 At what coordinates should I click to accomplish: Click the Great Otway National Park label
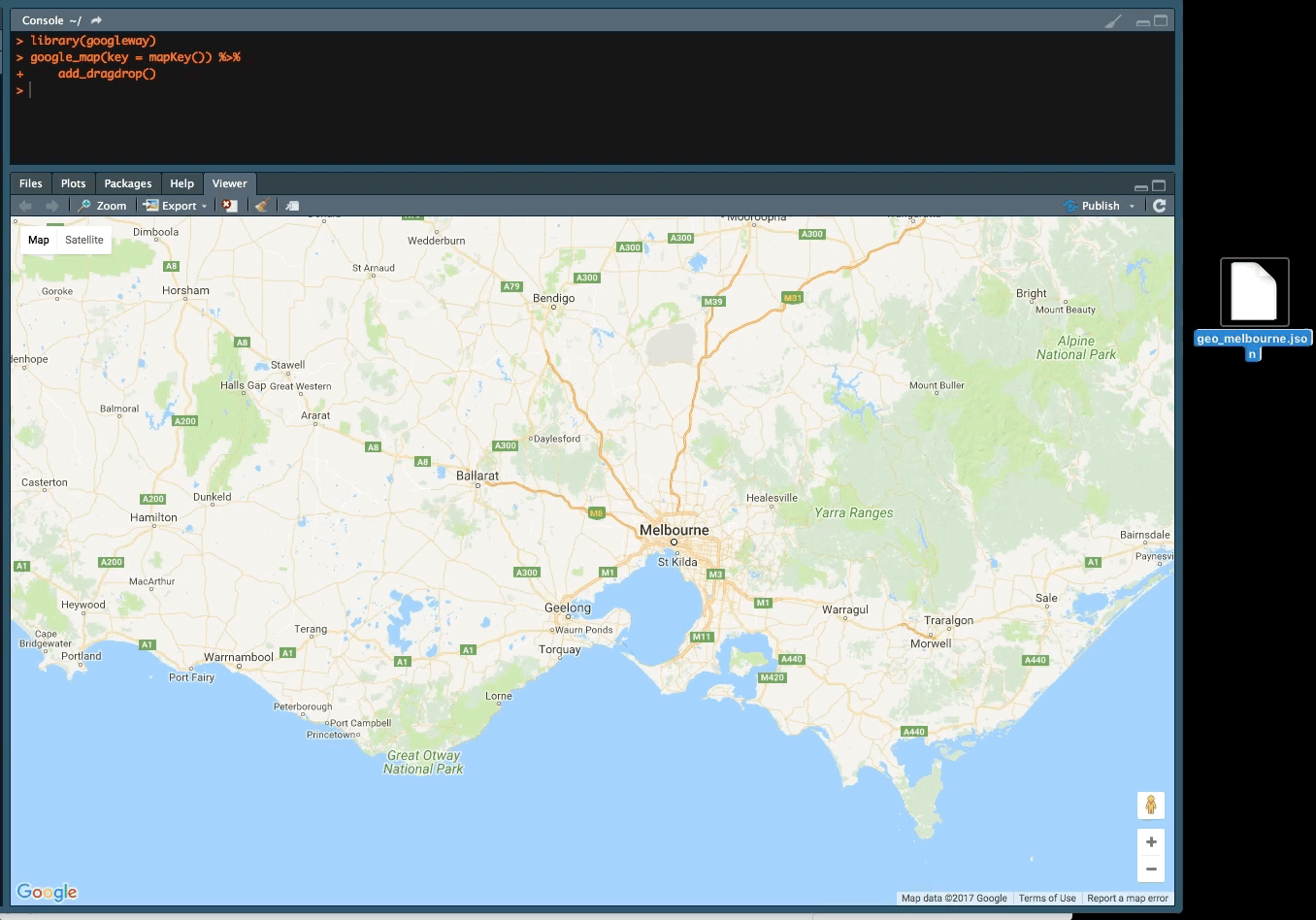(x=423, y=762)
